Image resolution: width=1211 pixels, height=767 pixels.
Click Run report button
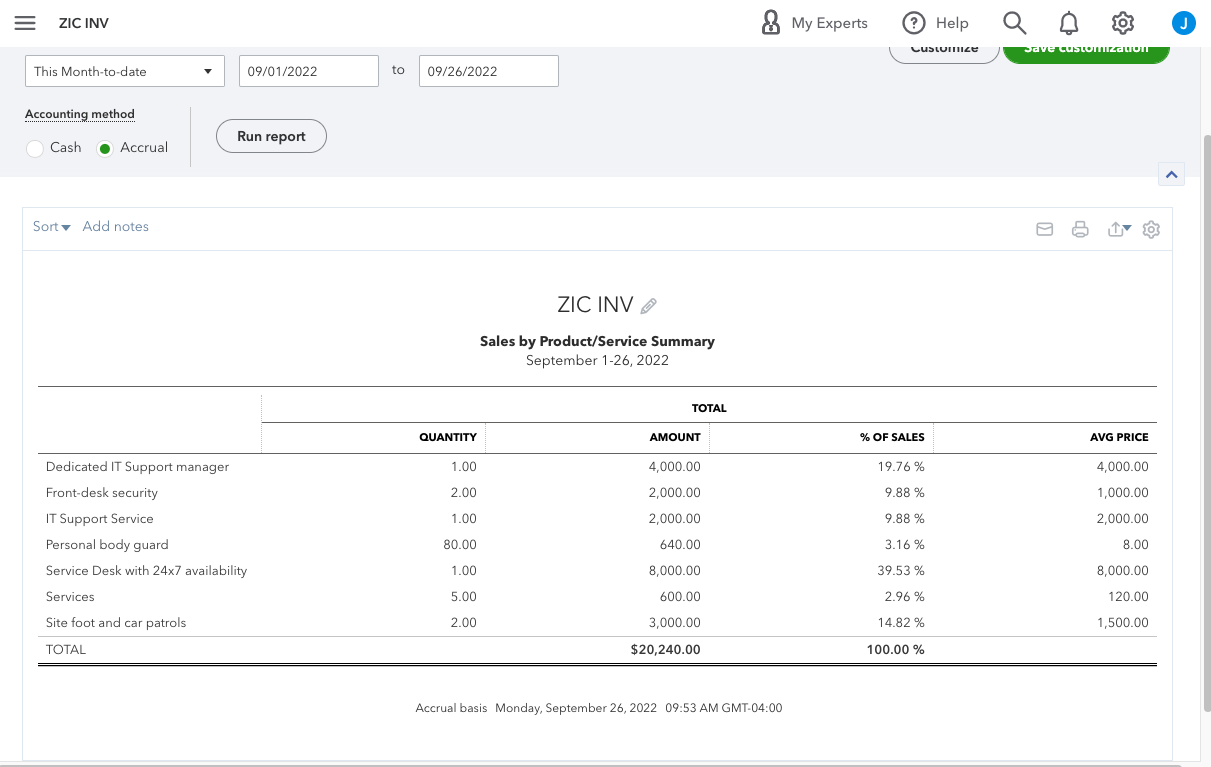[x=272, y=136]
